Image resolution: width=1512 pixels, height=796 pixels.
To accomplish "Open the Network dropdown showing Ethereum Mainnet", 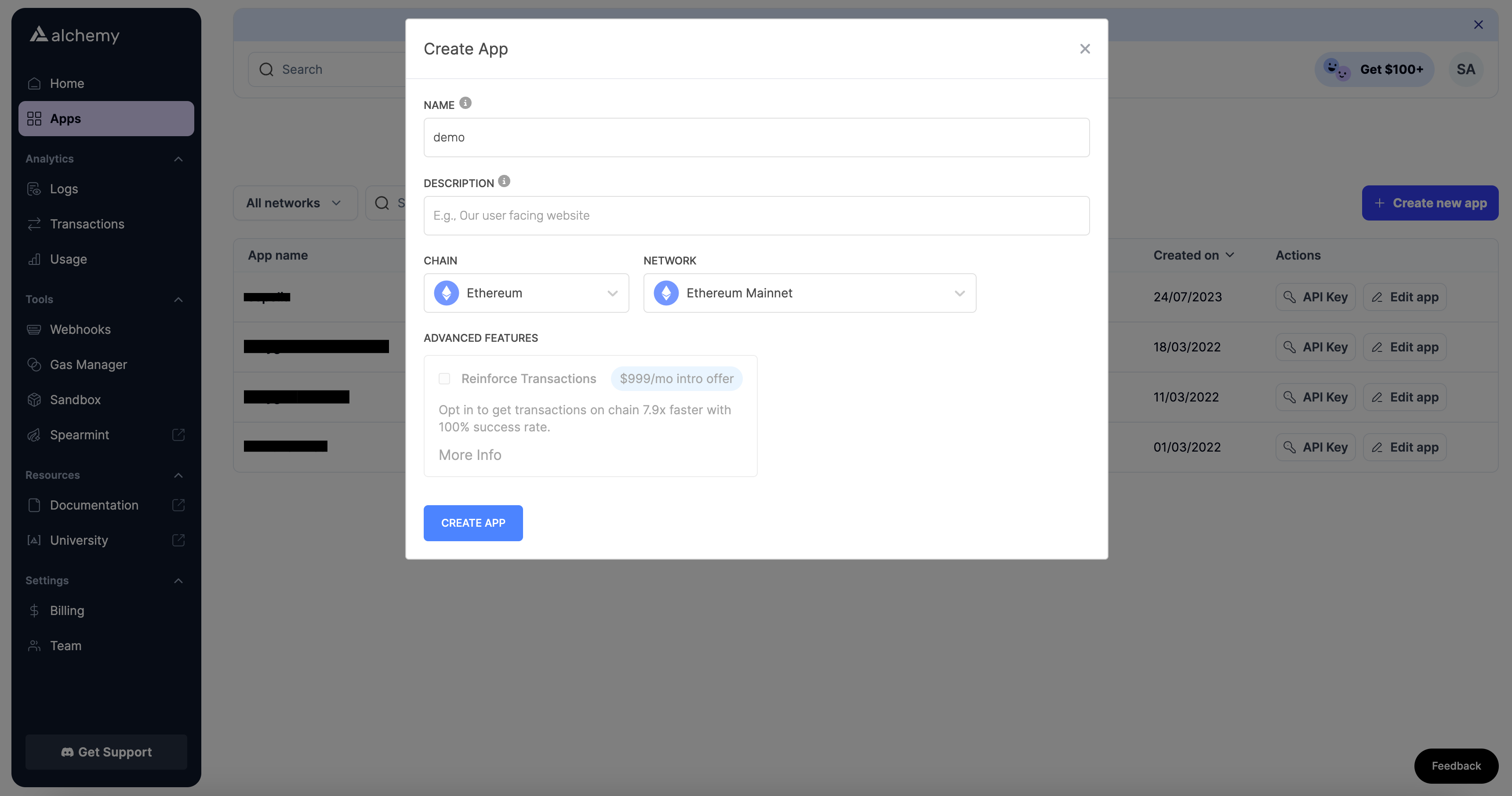I will tap(810, 293).
